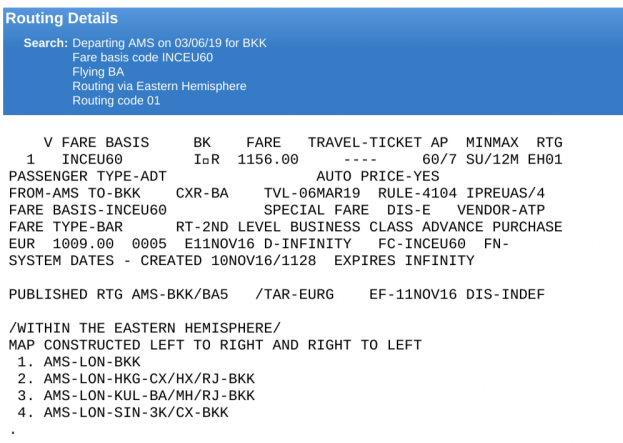Click the /WITHIN THE EASTERN HEMISPHERE/ line

[145, 328]
